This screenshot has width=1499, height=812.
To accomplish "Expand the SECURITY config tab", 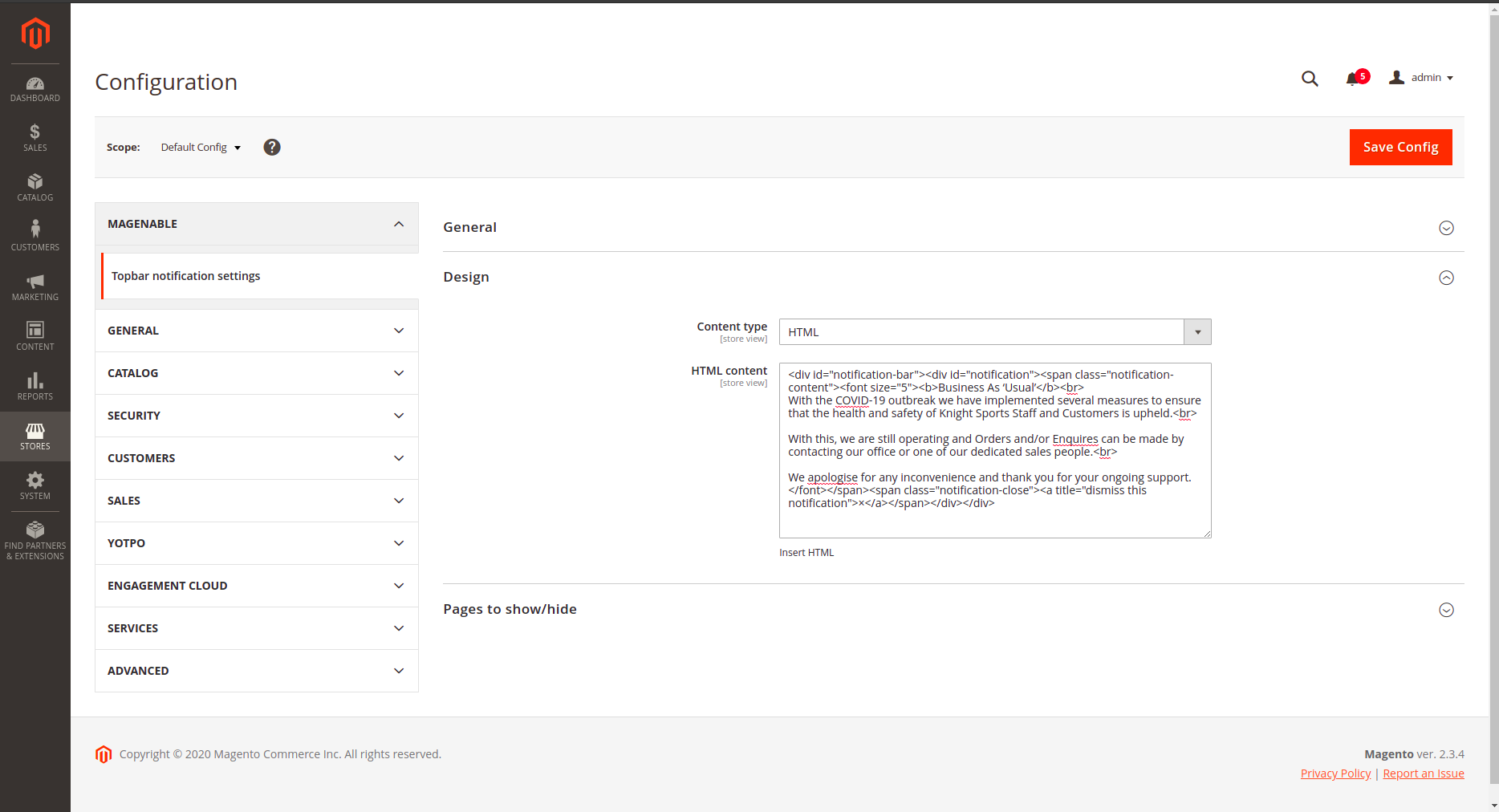I will (x=257, y=416).
